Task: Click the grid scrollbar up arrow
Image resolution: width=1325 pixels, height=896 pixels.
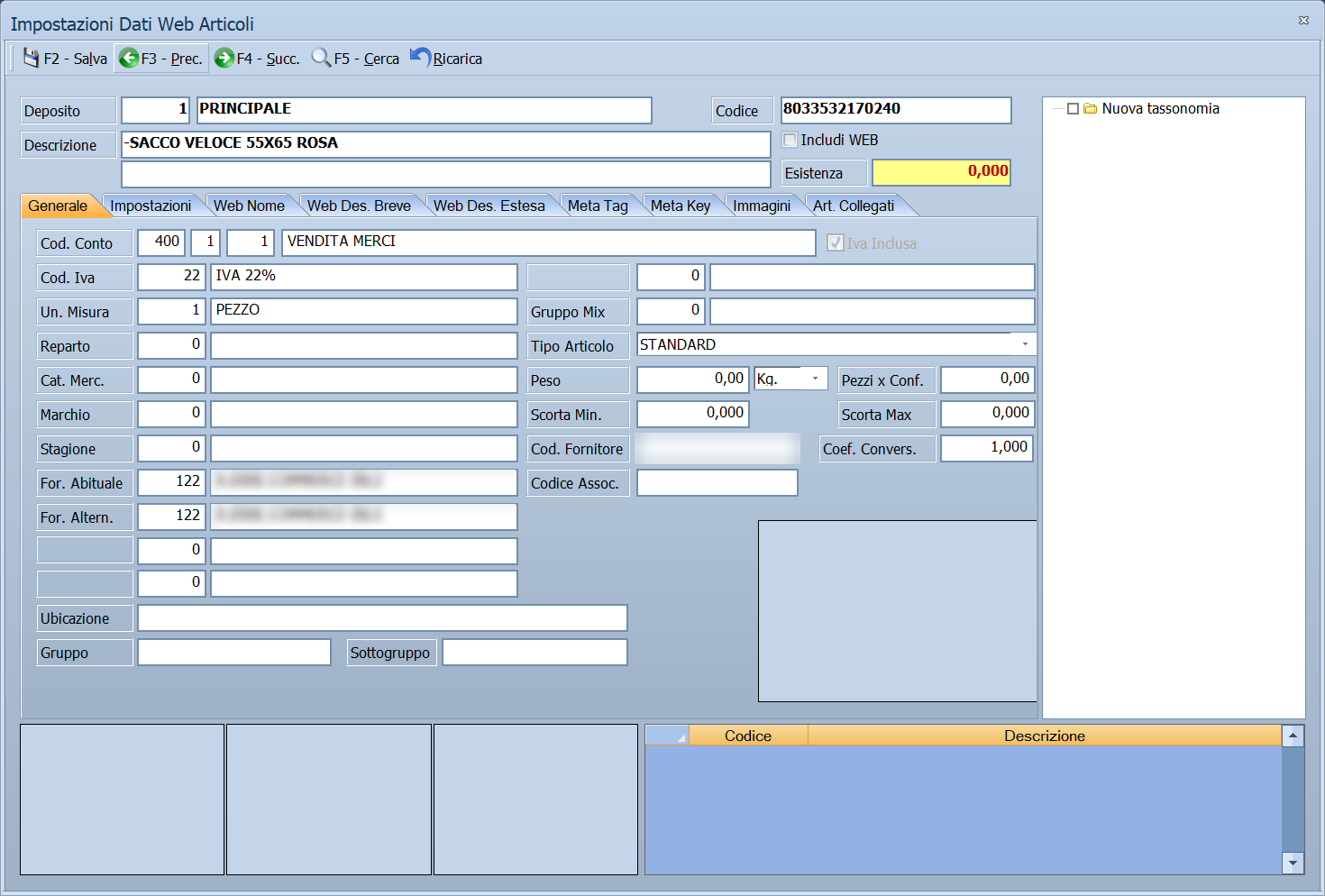Action: pyautogui.click(x=1293, y=736)
